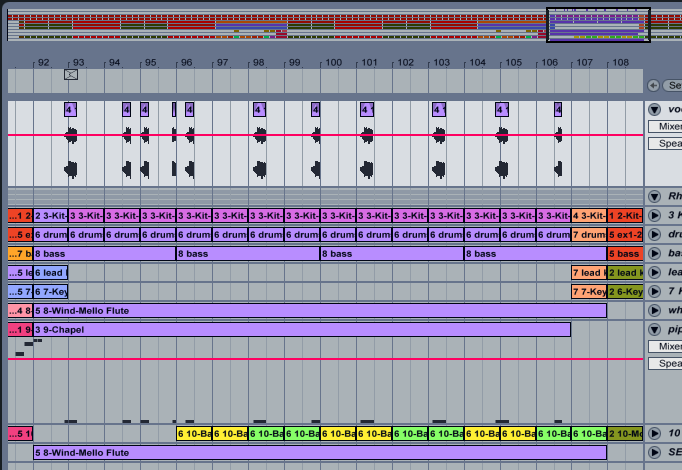Collapse the pipe organ track fold arrow
The image size is (682, 470).
654,329
